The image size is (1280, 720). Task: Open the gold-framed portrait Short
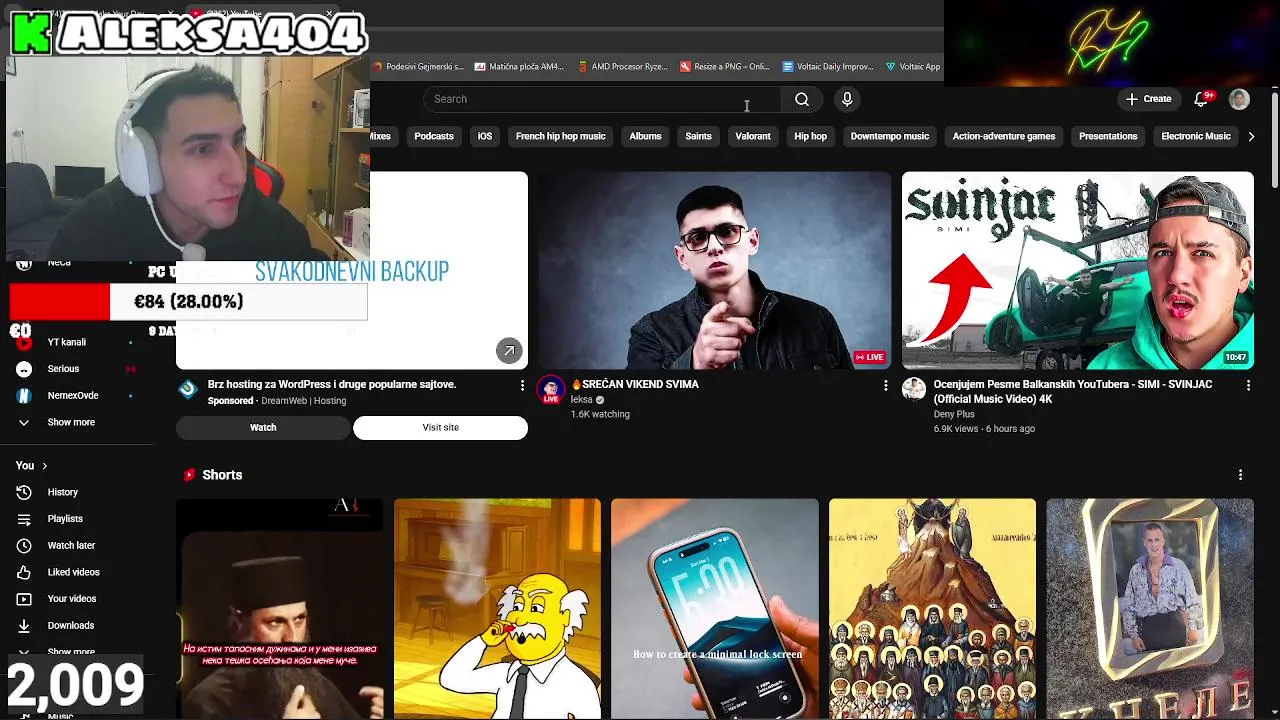click(x=1150, y=608)
